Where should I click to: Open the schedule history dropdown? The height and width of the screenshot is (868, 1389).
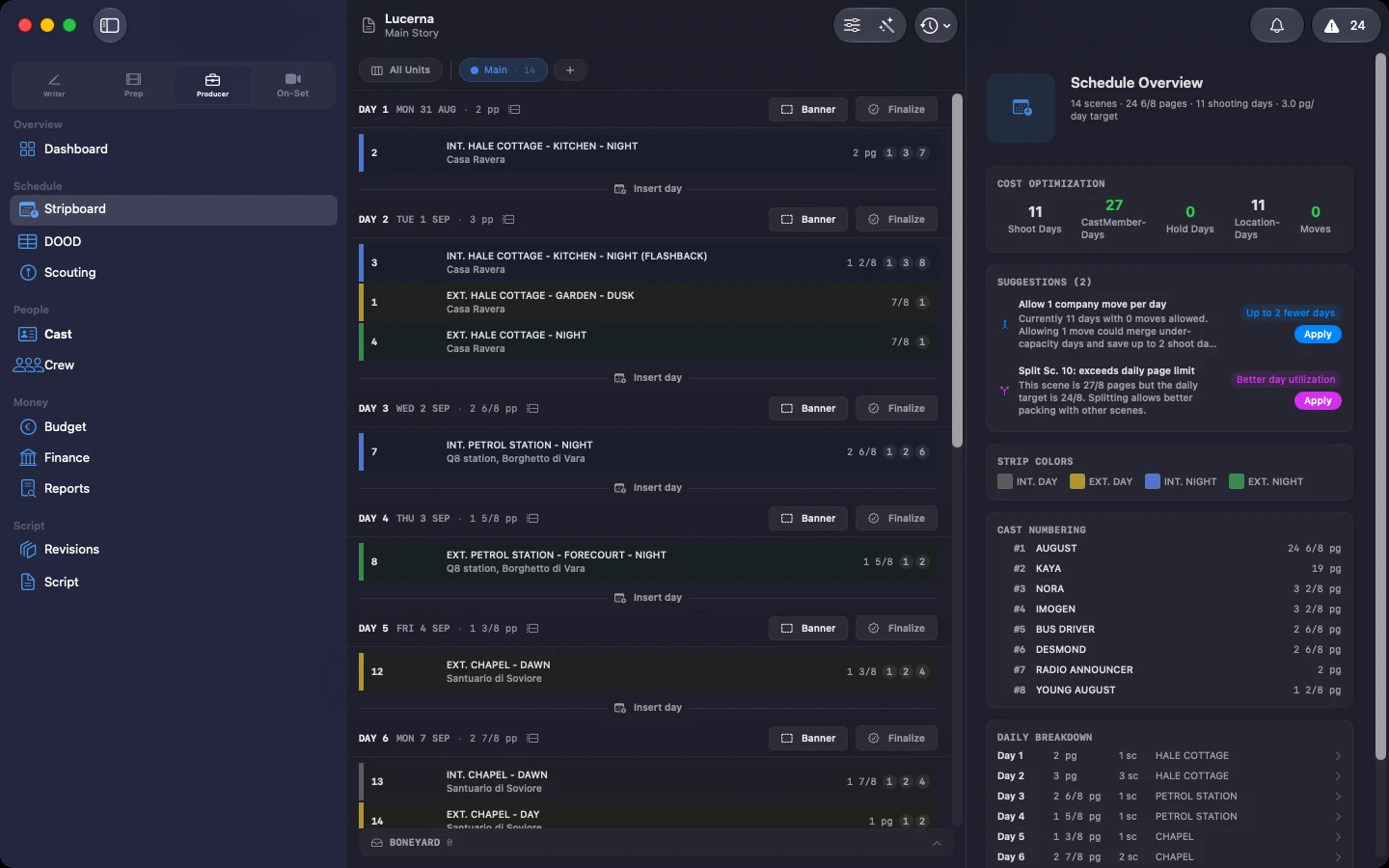point(935,26)
